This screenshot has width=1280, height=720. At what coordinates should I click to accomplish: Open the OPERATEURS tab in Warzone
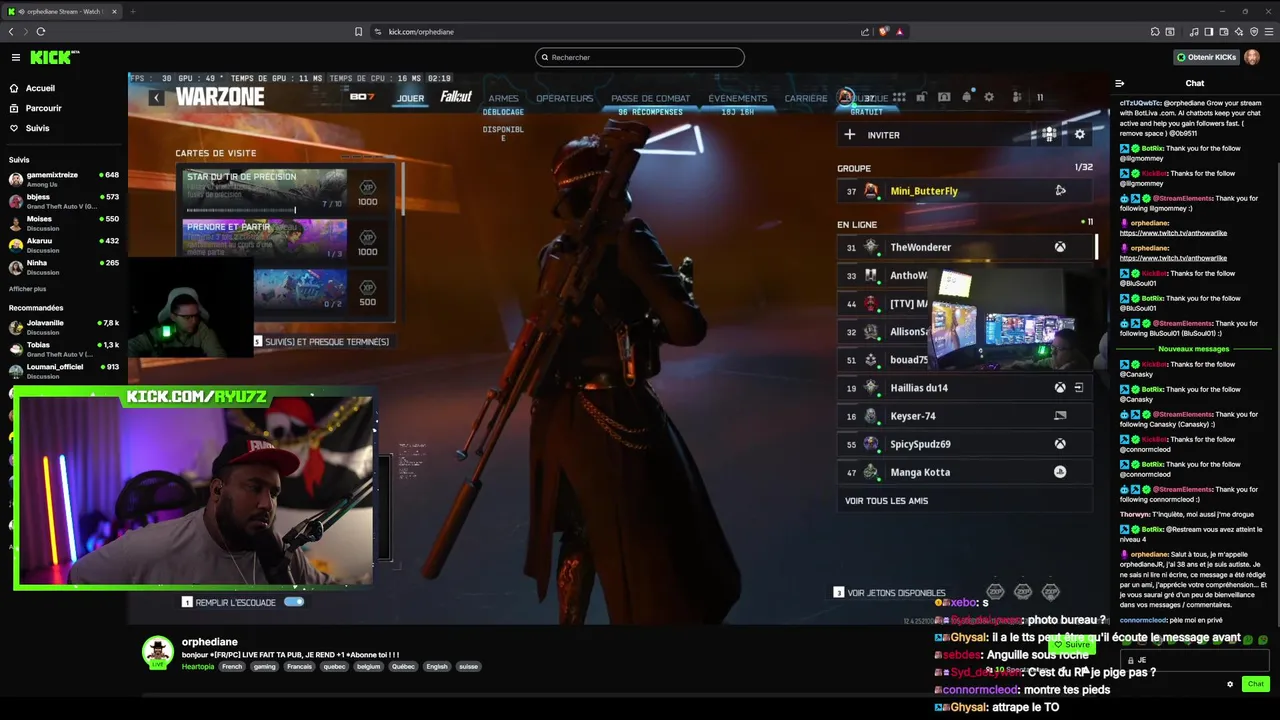pos(564,98)
